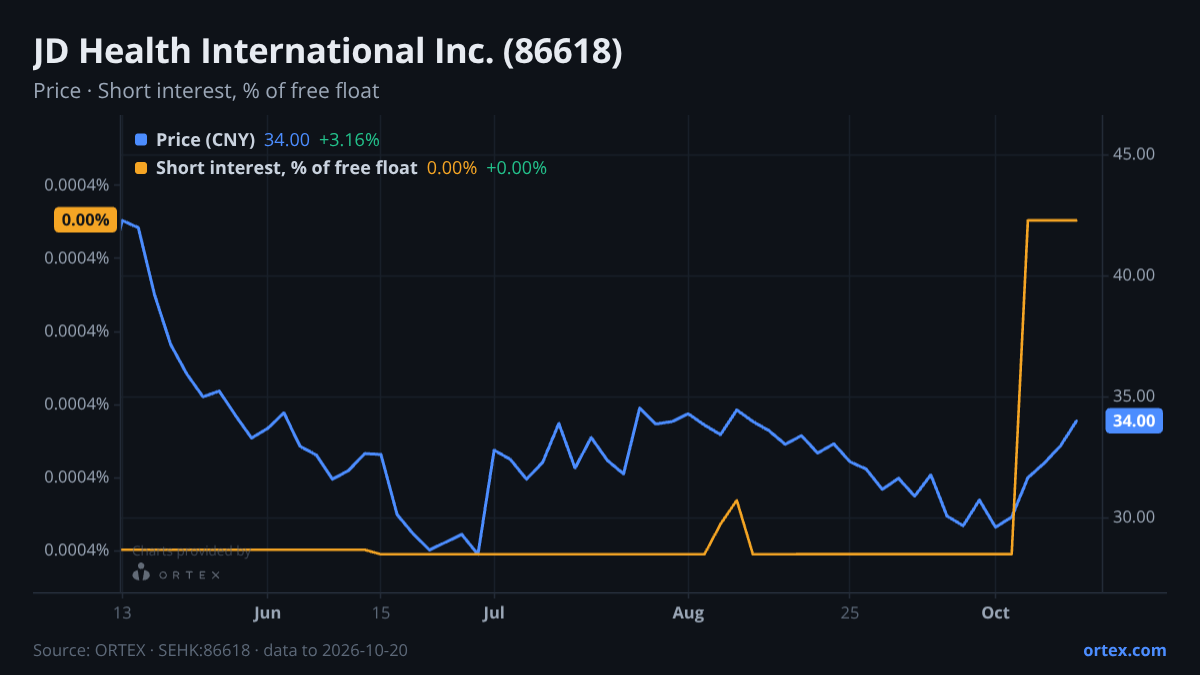Click the blue 34.00 price axis tag
This screenshot has height=675, width=1200.
1134,421
